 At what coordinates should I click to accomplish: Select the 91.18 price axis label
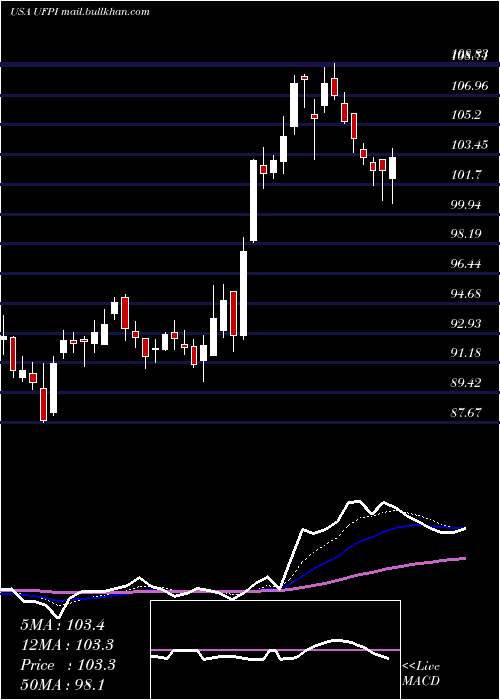pyautogui.click(x=466, y=353)
